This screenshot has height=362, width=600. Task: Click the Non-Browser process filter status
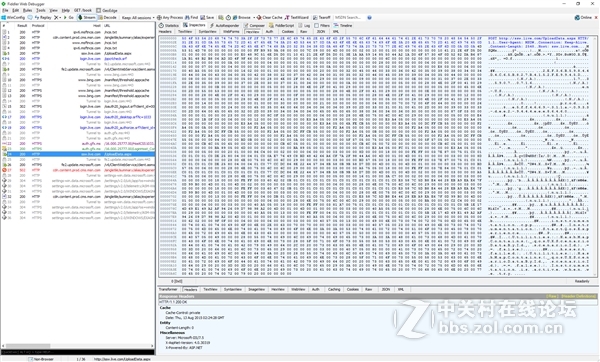point(41,359)
